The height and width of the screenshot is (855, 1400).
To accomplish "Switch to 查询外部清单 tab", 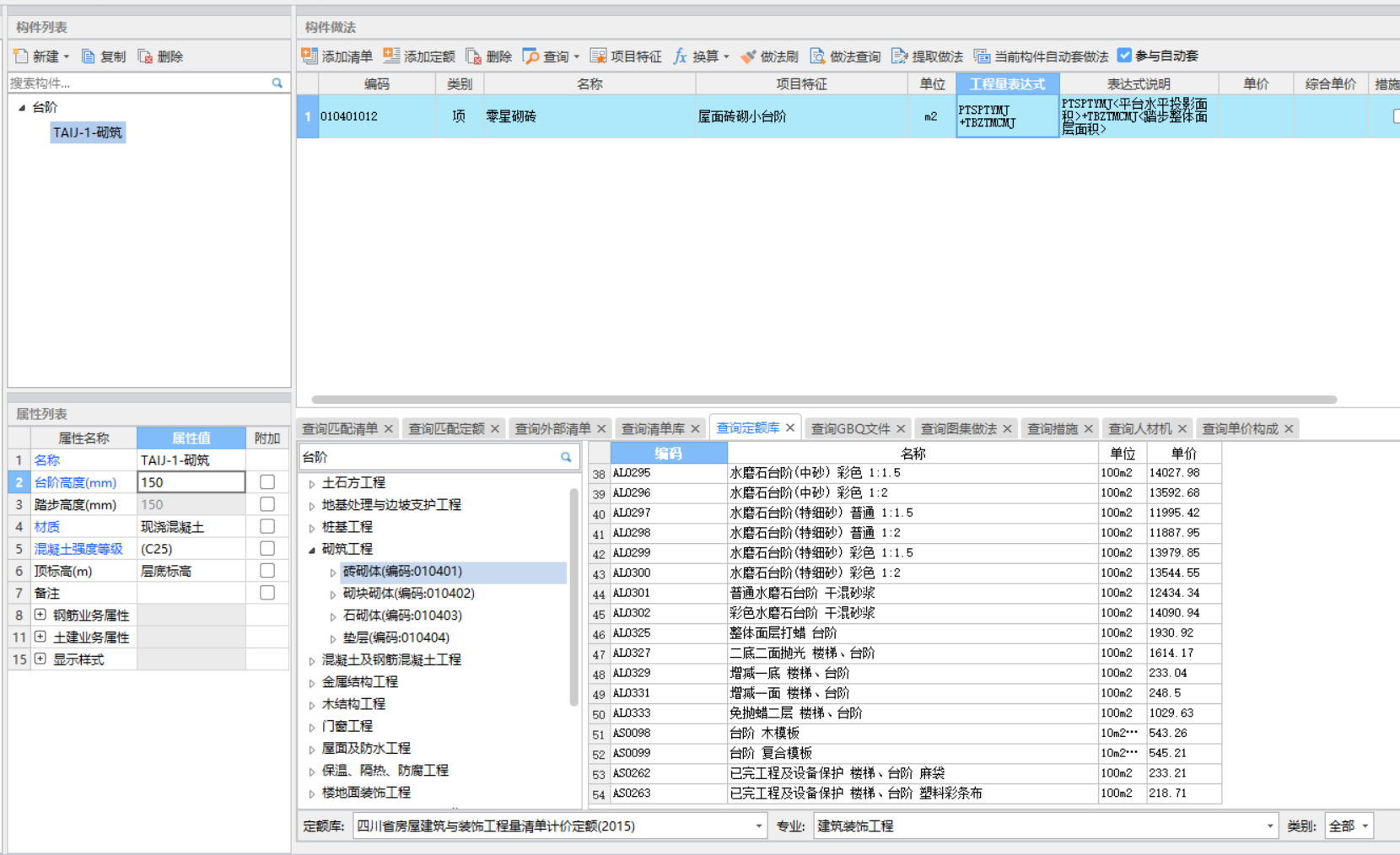I will tap(552, 428).
